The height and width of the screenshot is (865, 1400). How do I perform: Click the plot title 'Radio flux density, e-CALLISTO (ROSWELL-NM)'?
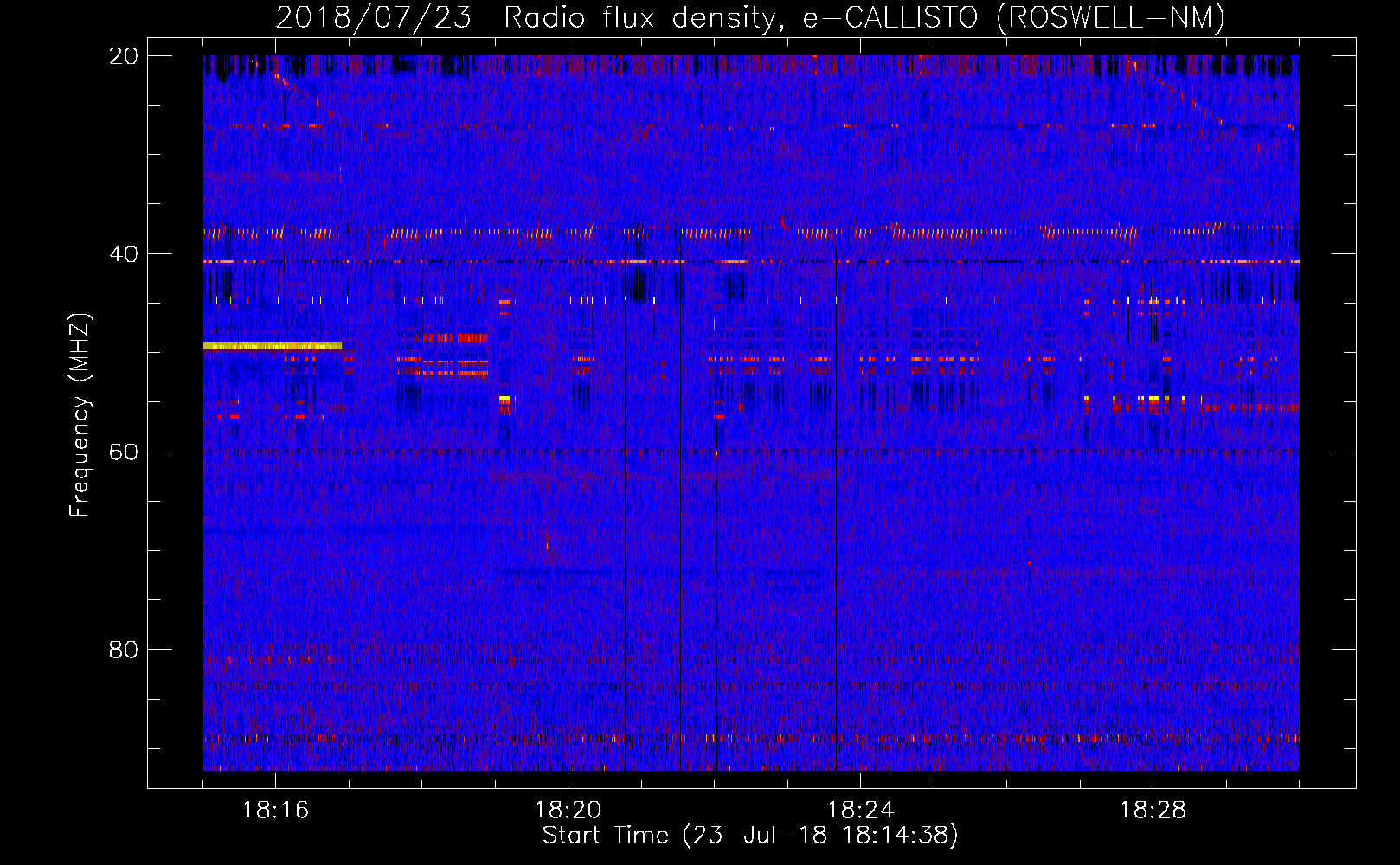pyautogui.click(x=864, y=17)
